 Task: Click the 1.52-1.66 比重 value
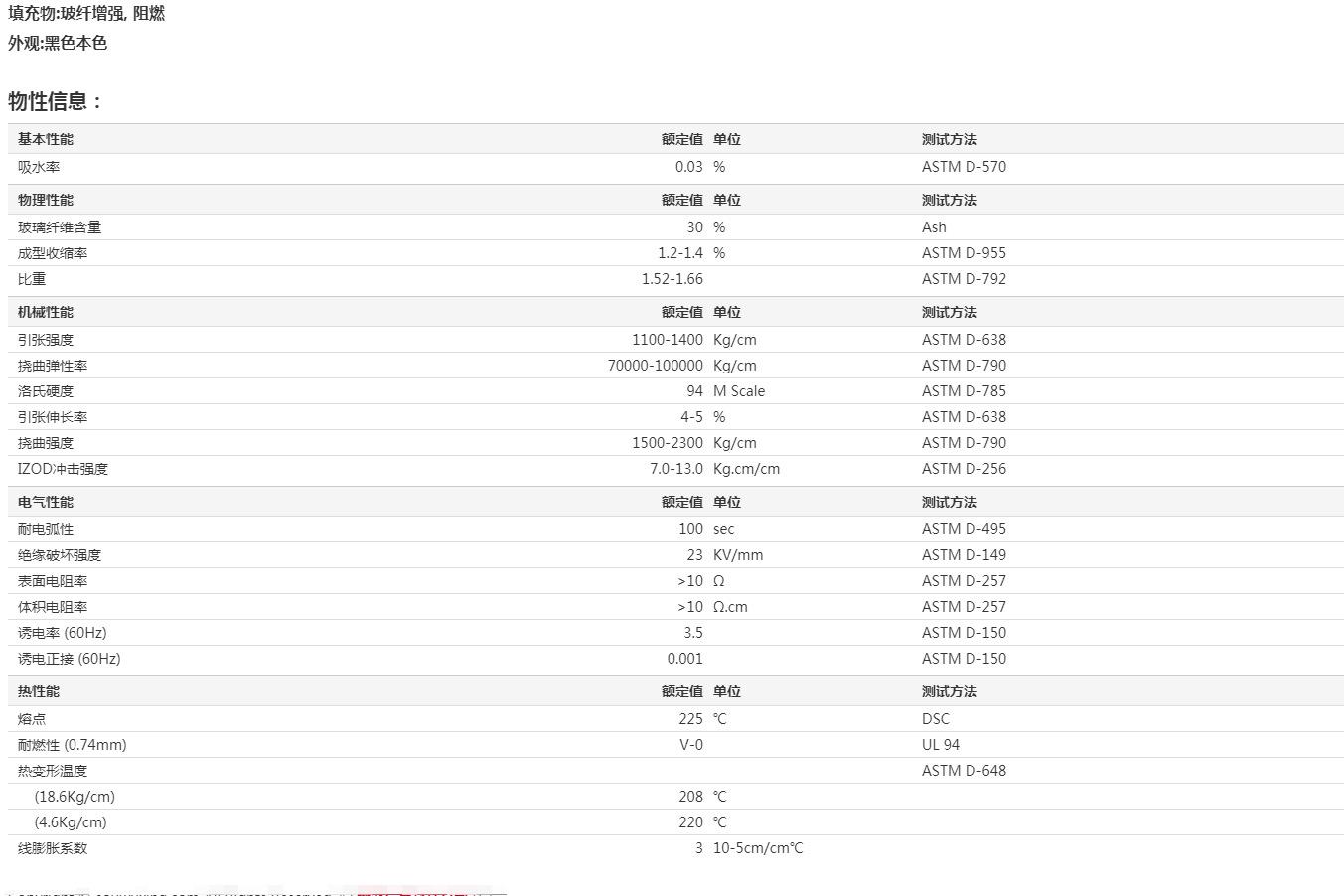point(672,279)
